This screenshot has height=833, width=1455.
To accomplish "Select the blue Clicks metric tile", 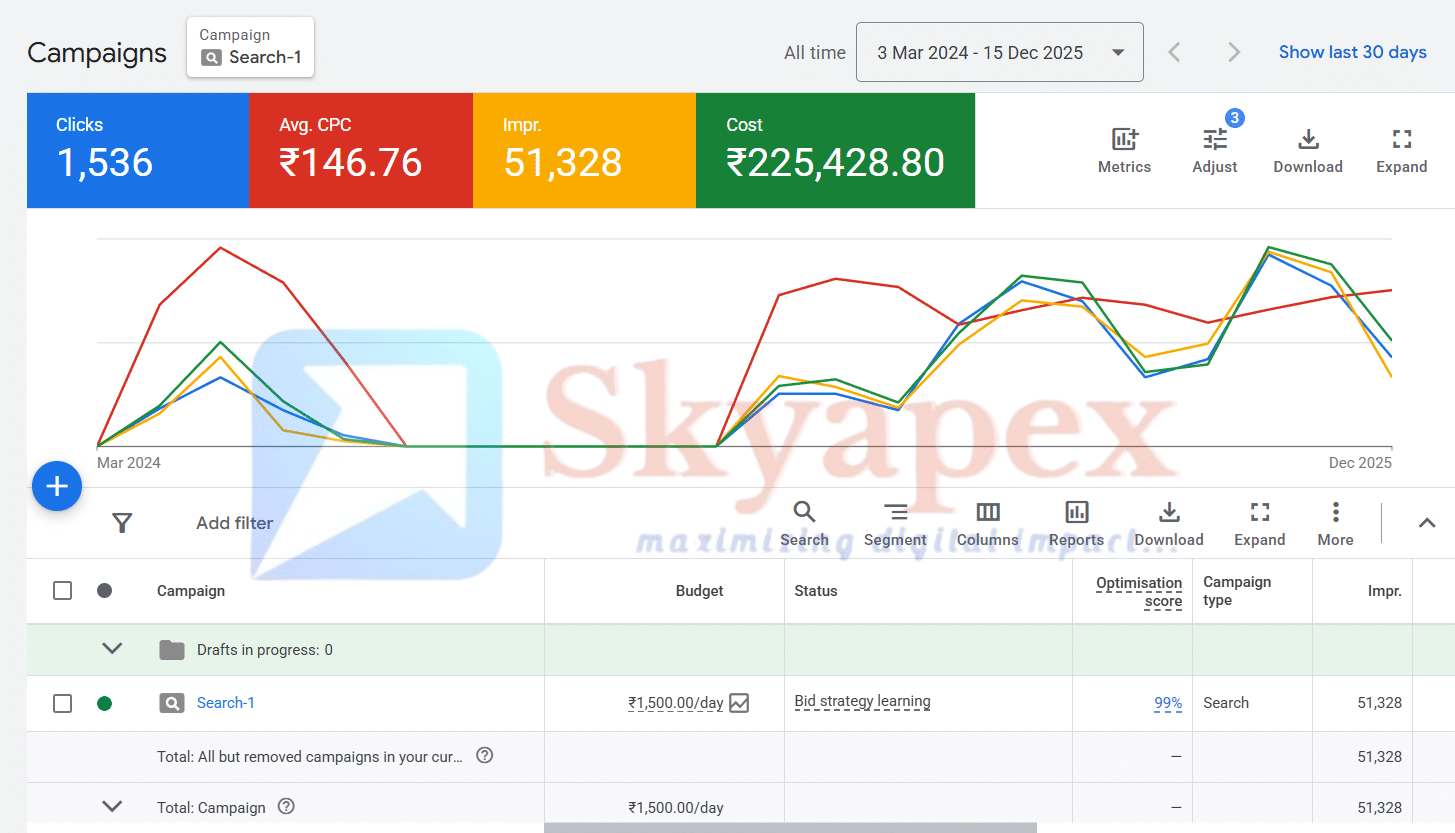I will pos(138,150).
